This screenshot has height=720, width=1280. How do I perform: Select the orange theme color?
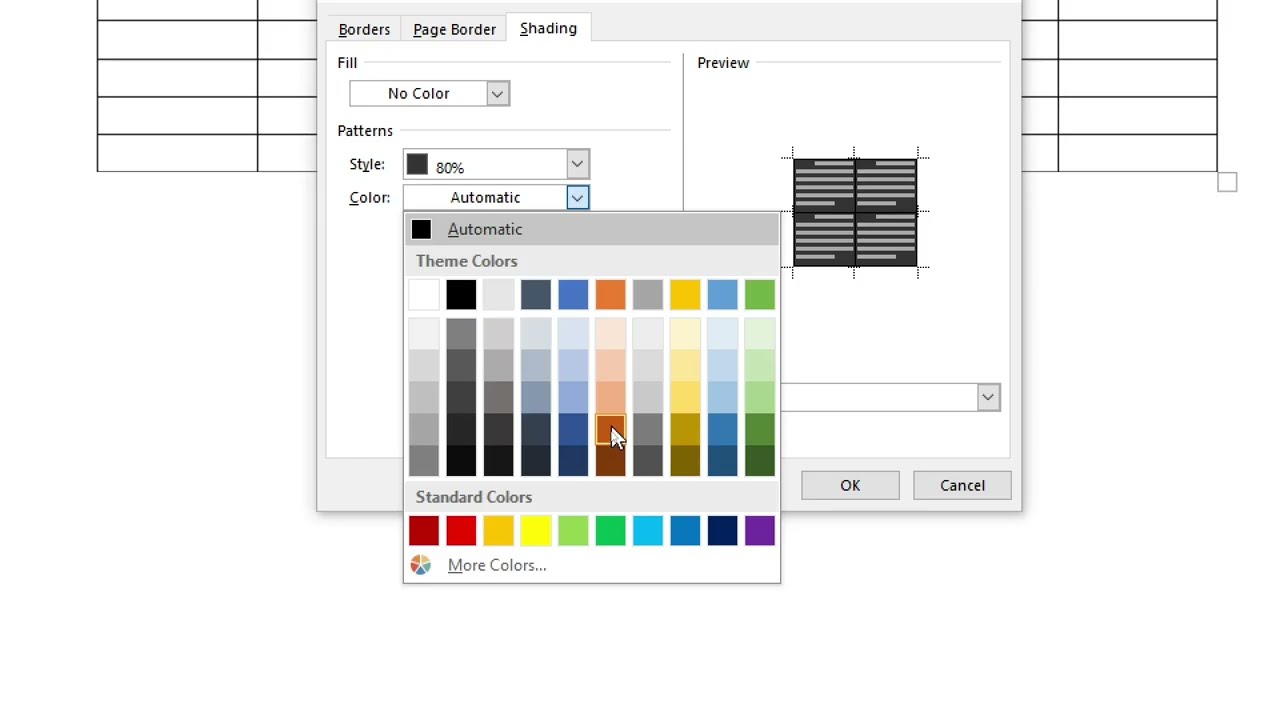point(610,293)
